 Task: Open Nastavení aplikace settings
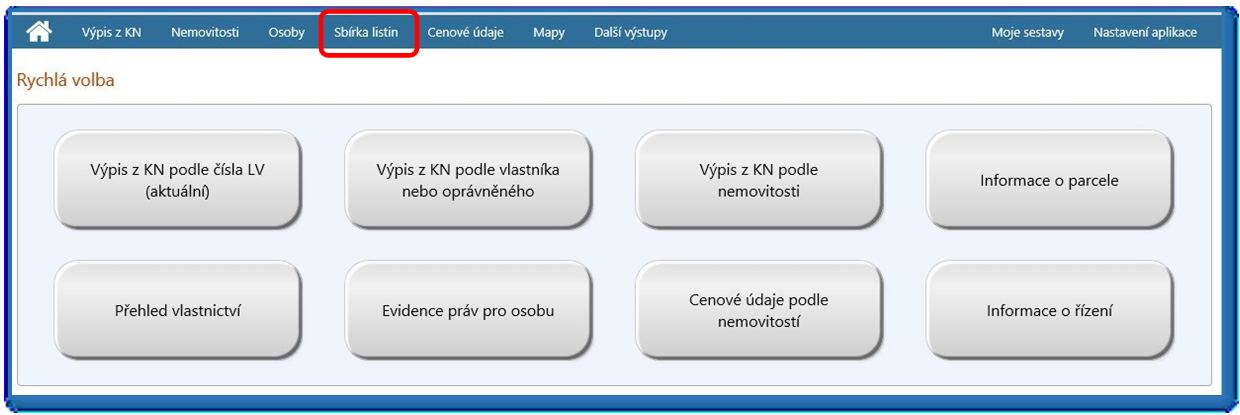pos(1144,33)
